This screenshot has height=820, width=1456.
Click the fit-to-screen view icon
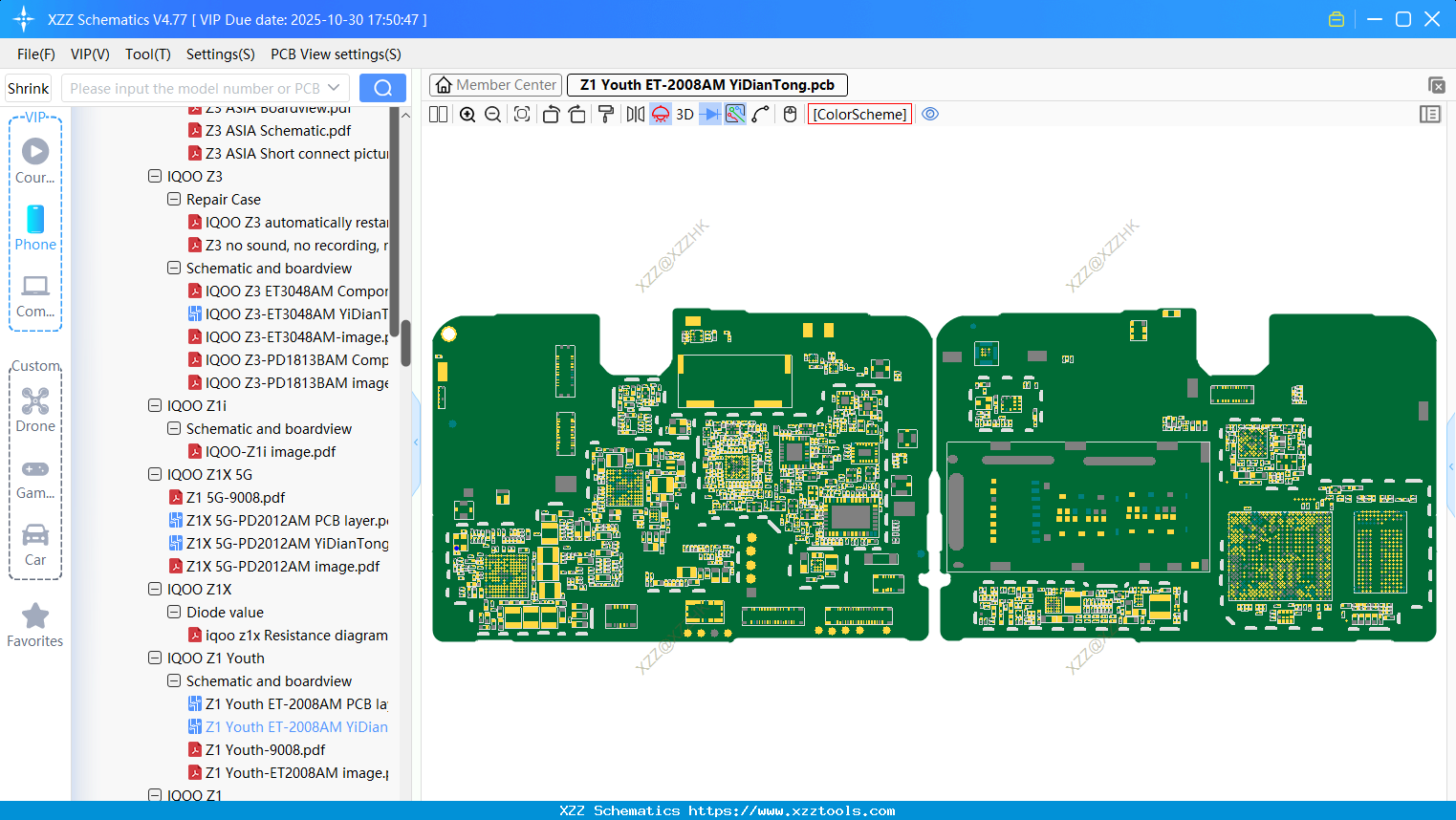(522, 115)
